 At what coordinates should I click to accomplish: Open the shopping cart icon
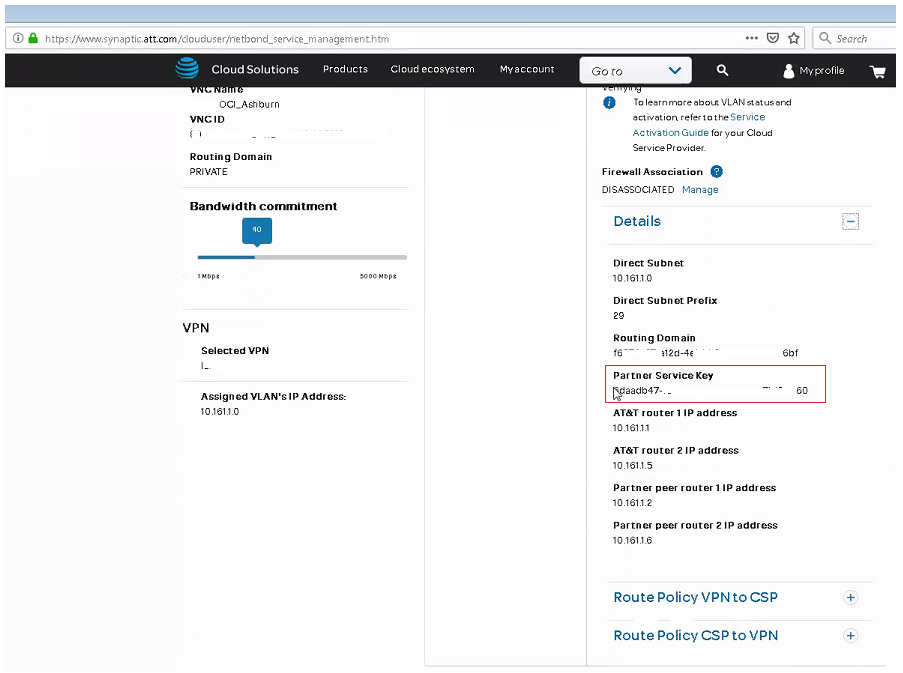click(x=877, y=71)
